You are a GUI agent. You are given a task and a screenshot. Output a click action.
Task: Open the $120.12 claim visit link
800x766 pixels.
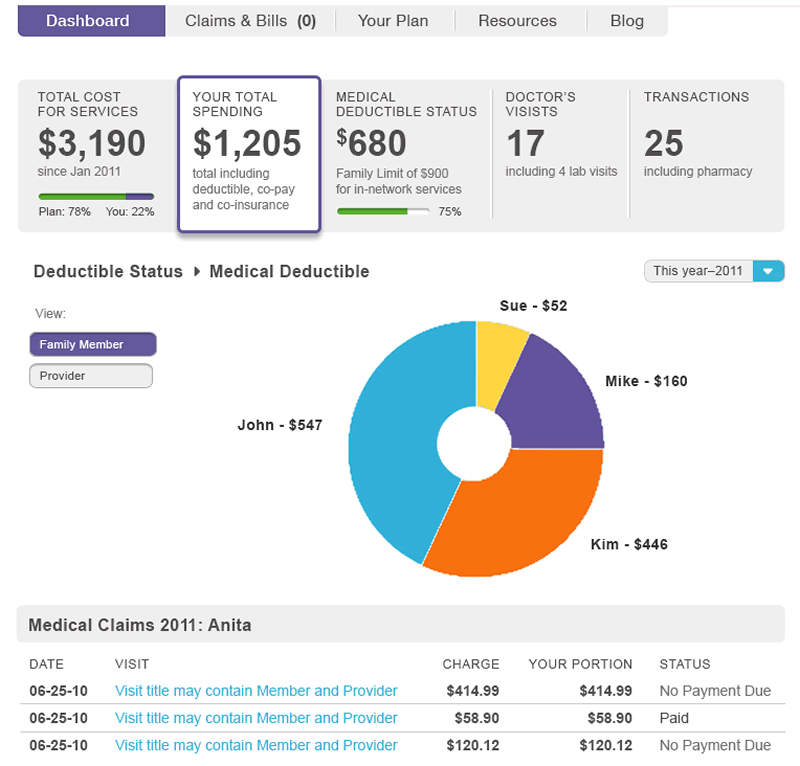click(256, 745)
